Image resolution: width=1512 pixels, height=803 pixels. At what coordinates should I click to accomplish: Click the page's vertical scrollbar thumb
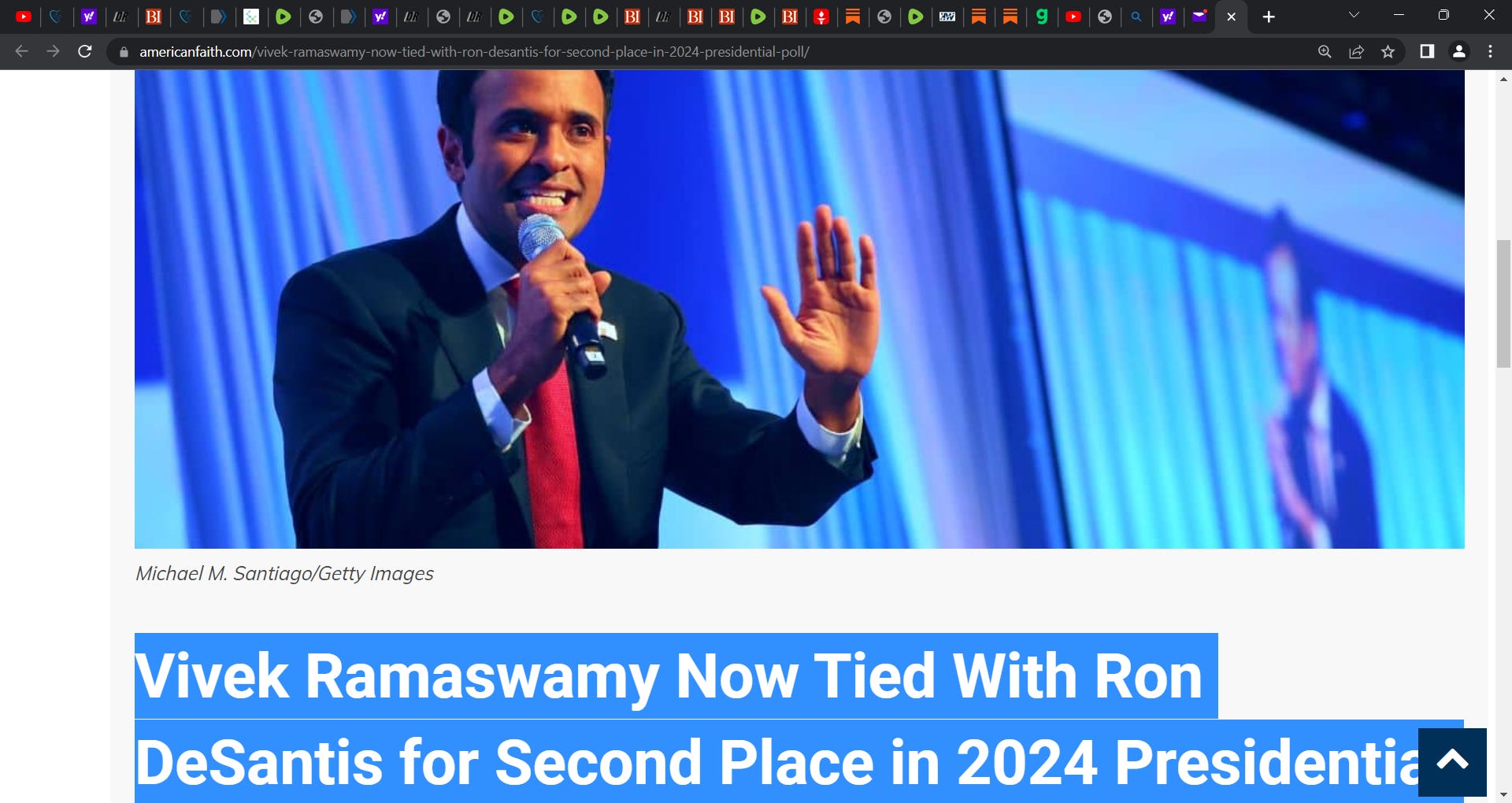1503,304
